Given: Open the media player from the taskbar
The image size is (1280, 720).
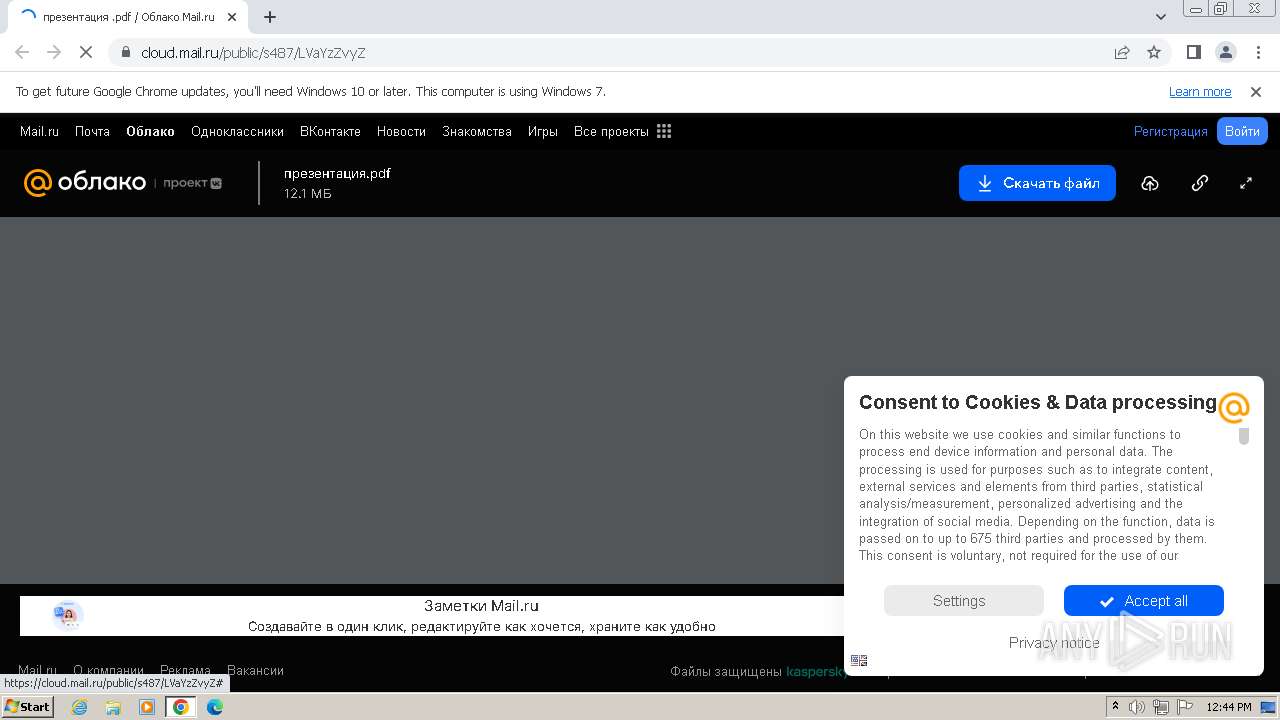Looking at the screenshot, I should [147, 707].
